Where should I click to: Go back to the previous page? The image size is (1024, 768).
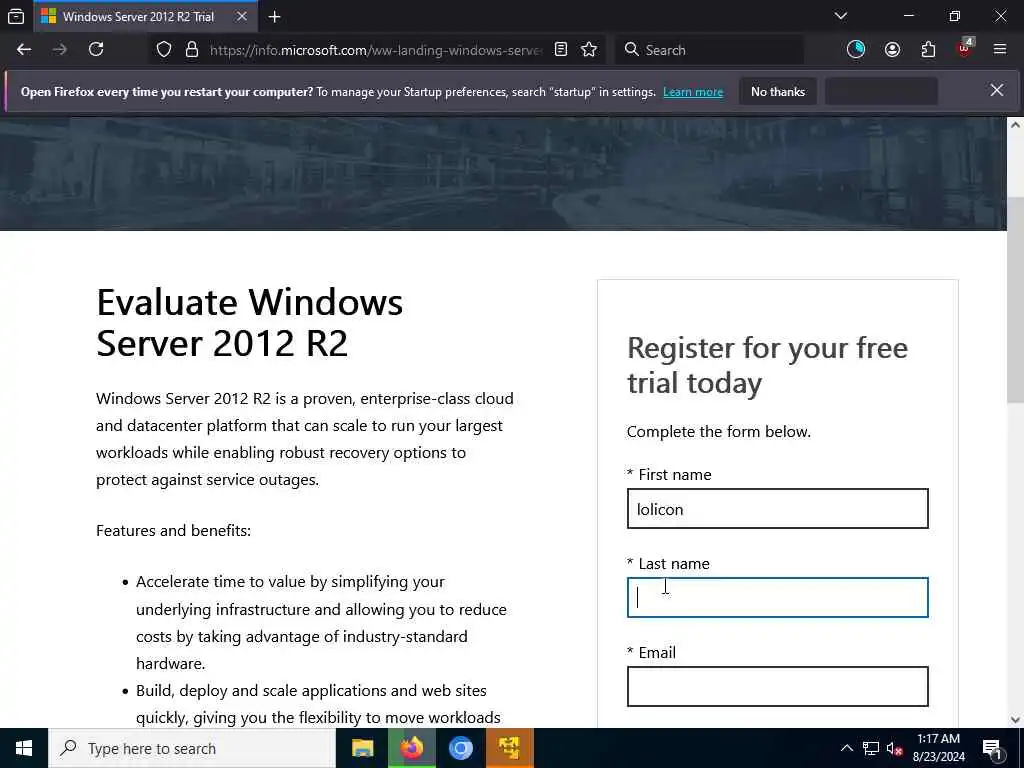(24, 50)
